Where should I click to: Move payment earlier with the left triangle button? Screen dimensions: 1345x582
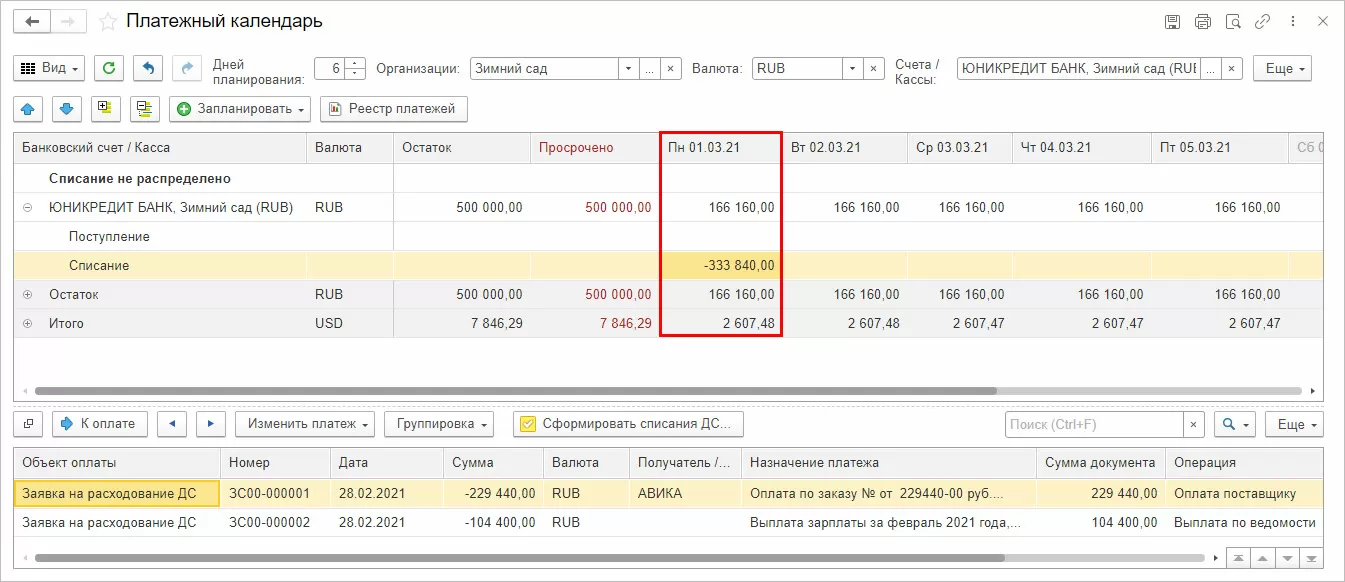tap(172, 424)
